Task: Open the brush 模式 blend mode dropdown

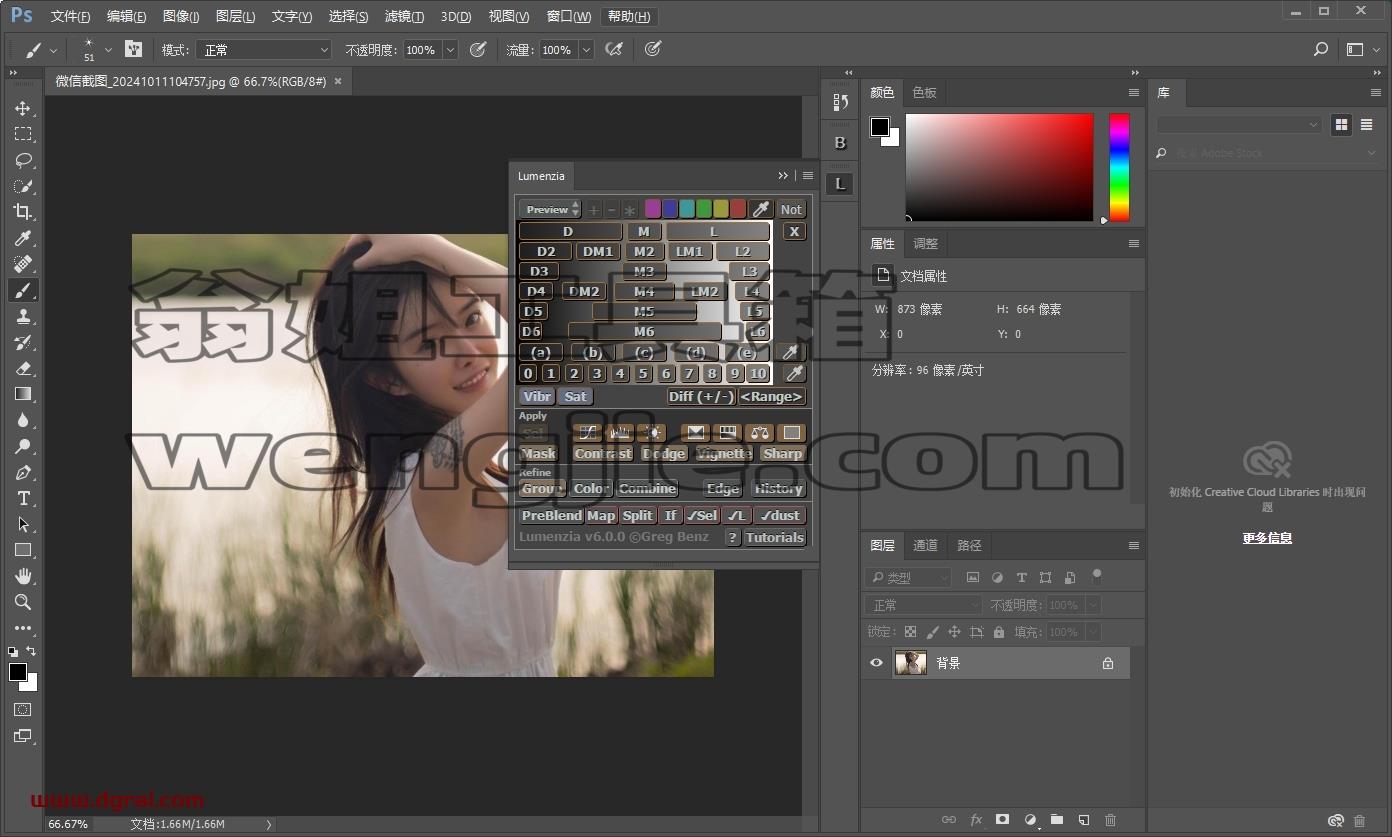Action: click(x=263, y=50)
